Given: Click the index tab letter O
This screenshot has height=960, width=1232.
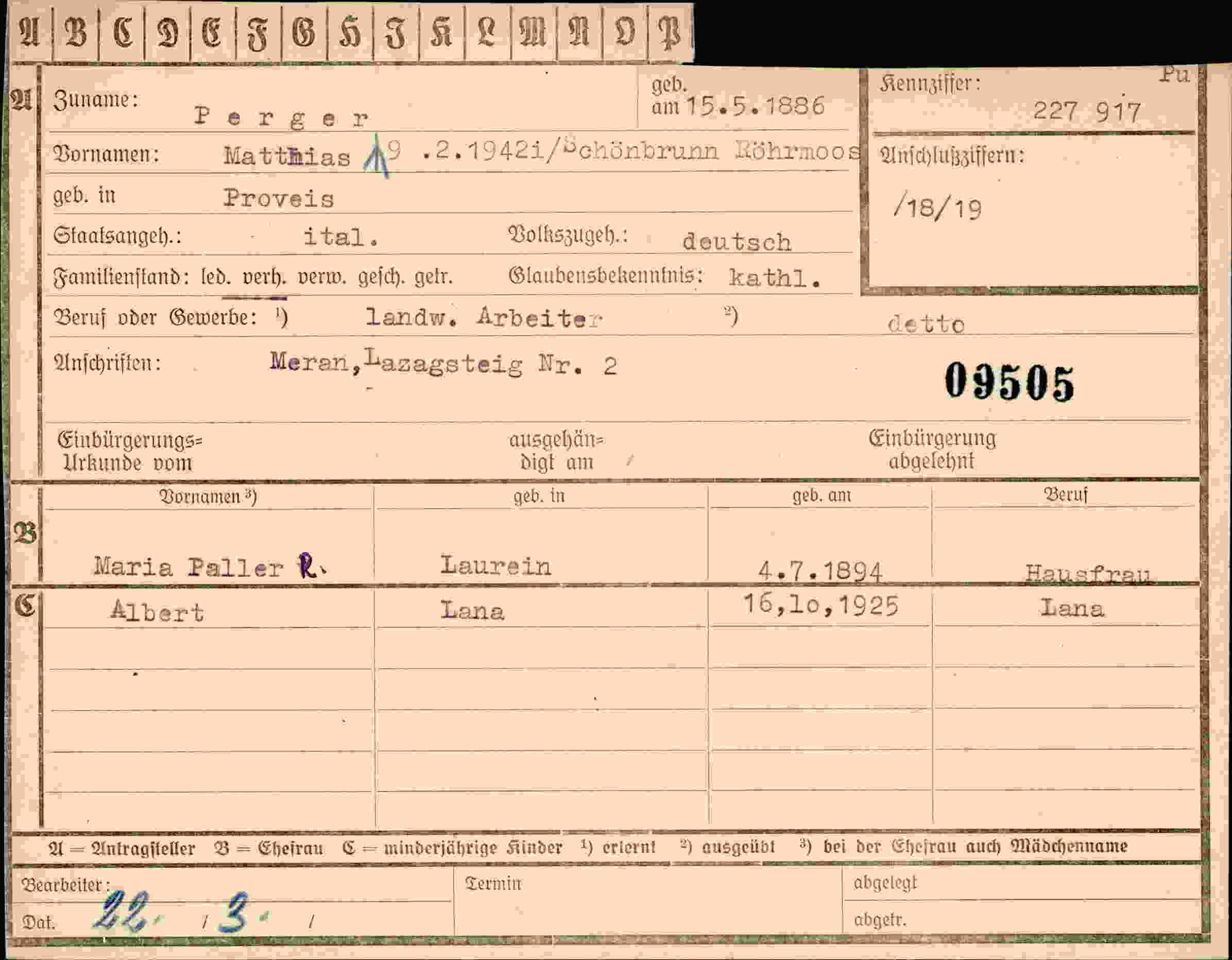Looking at the screenshot, I should tap(624, 31).
